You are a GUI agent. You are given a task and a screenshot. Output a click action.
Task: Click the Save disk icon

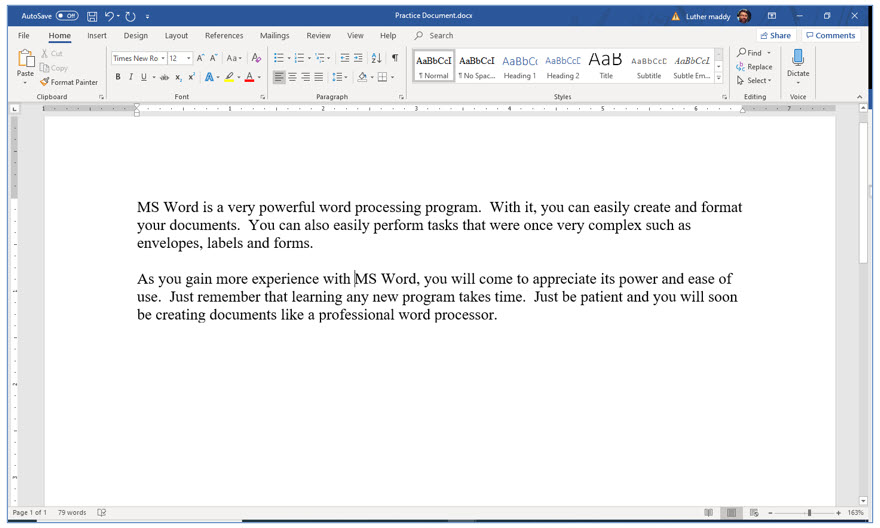point(92,16)
